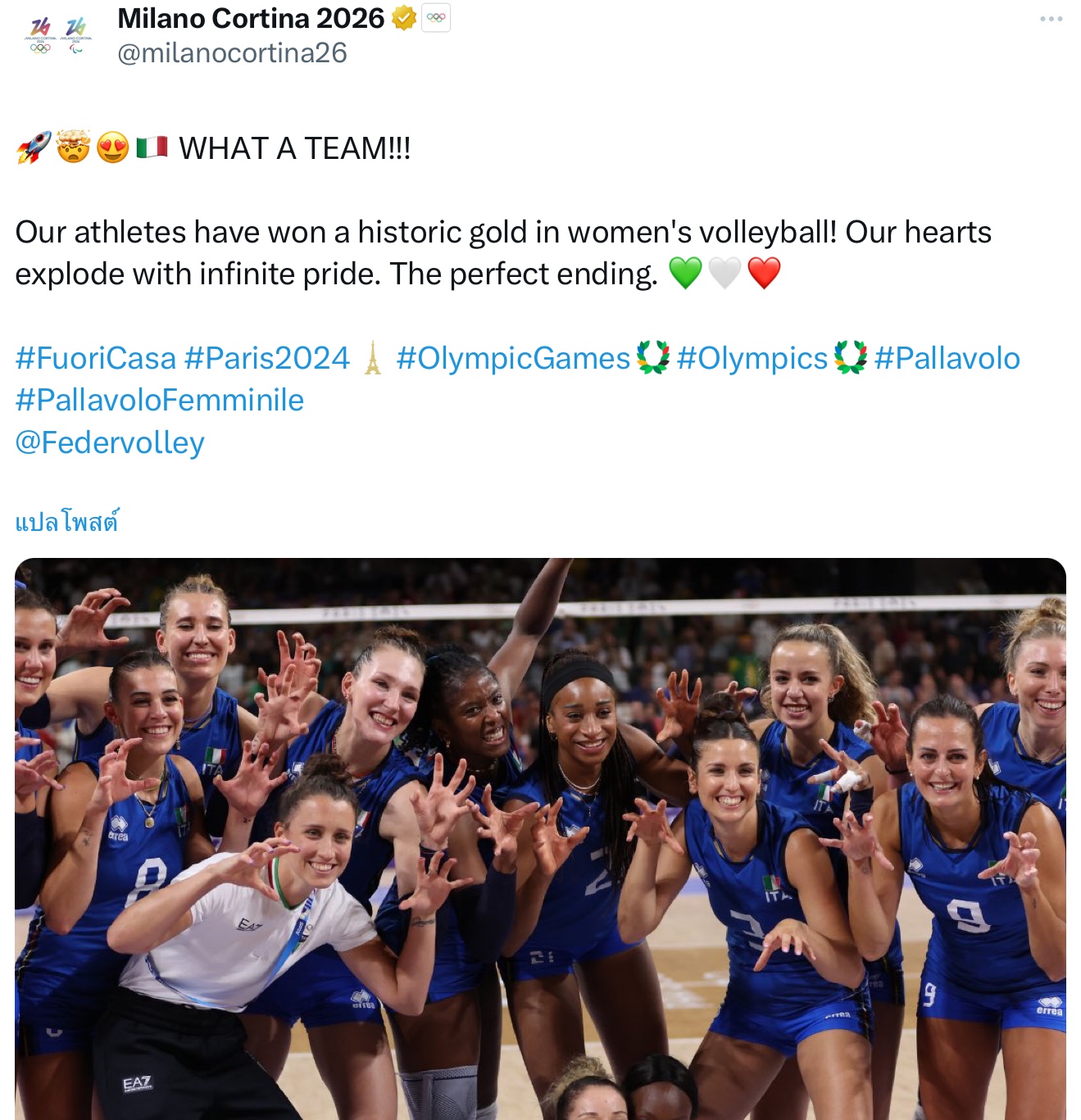Click the Milano Cortina 2026 profile avatar

point(57,35)
